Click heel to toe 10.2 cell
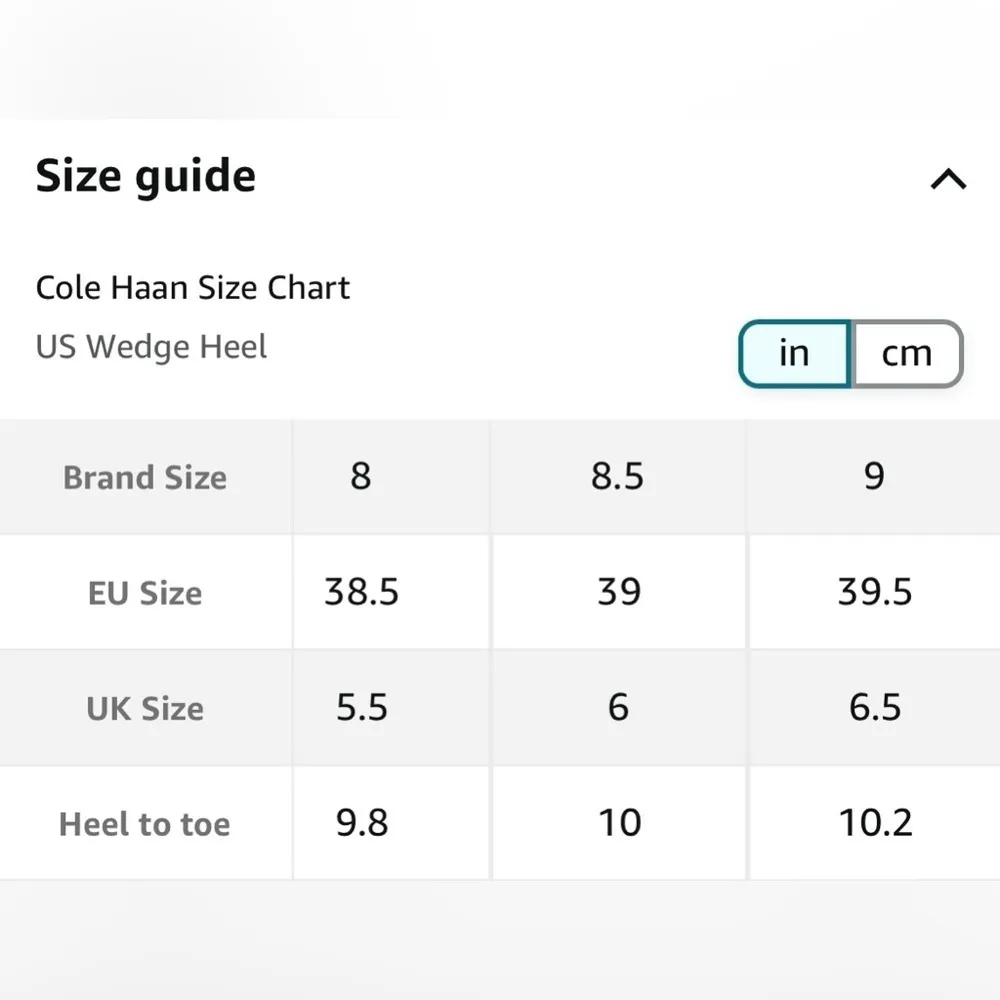The image size is (1000, 1000). pyautogui.click(x=875, y=823)
